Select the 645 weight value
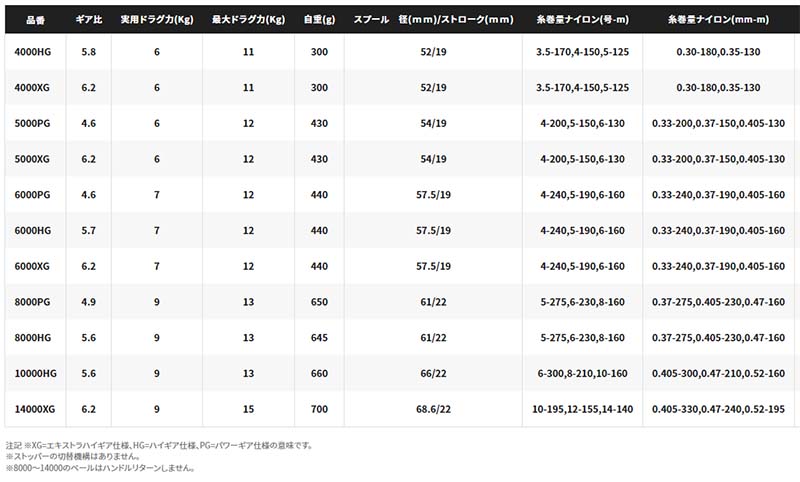Image resolution: width=800 pixels, height=482 pixels. (x=318, y=338)
